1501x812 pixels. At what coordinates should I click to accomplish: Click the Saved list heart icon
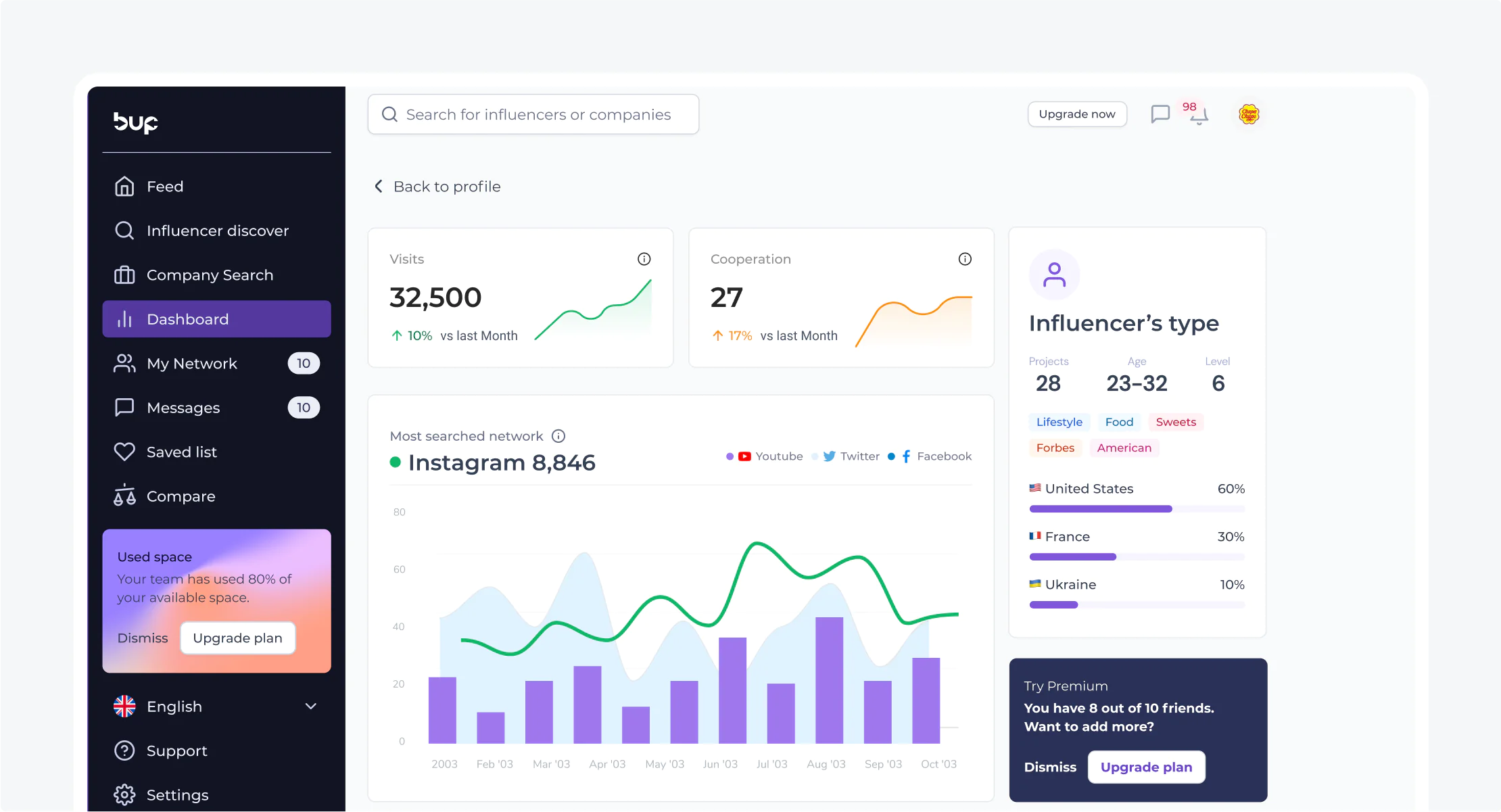(124, 452)
